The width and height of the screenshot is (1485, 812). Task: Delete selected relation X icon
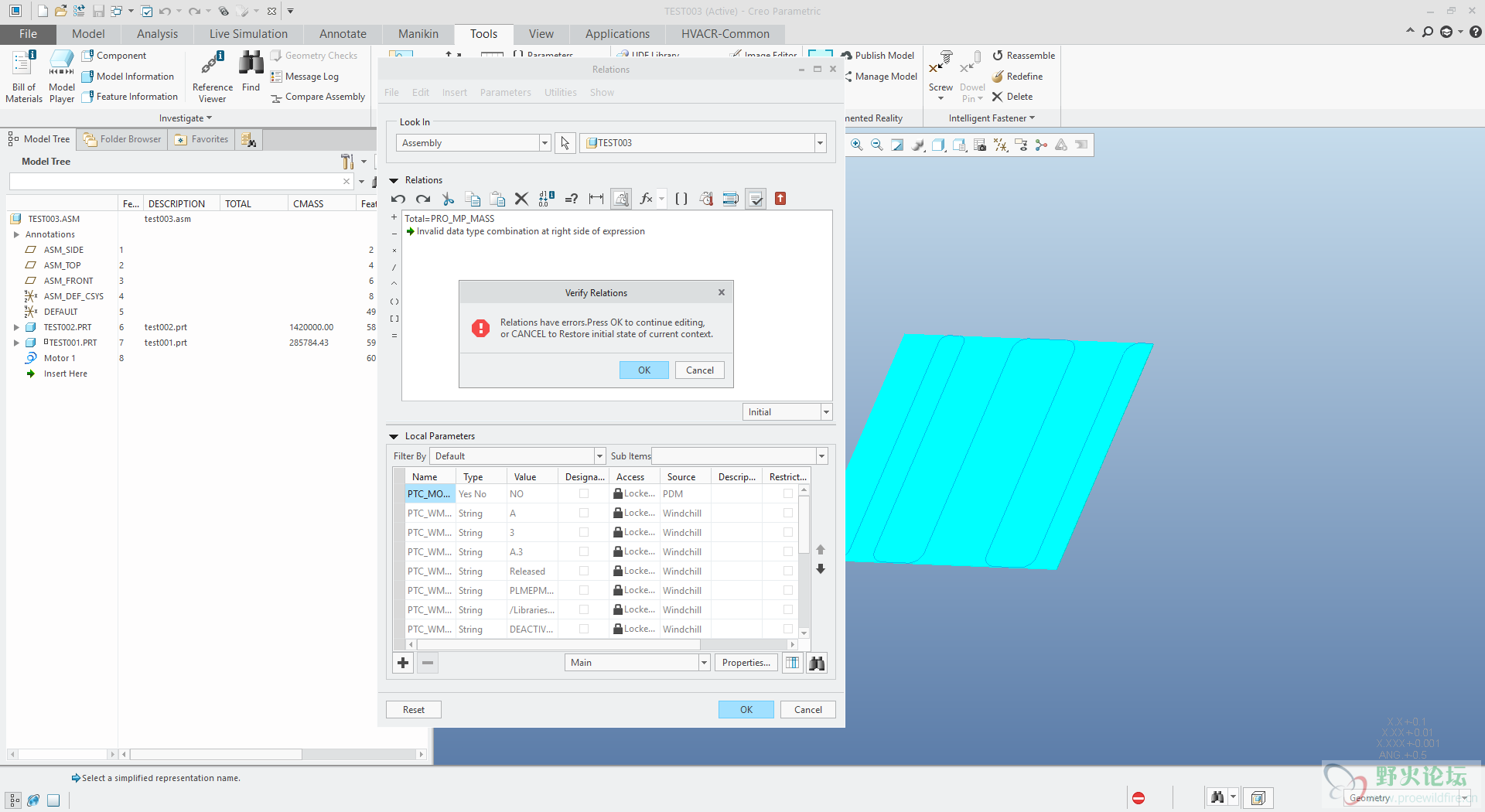(x=522, y=200)
